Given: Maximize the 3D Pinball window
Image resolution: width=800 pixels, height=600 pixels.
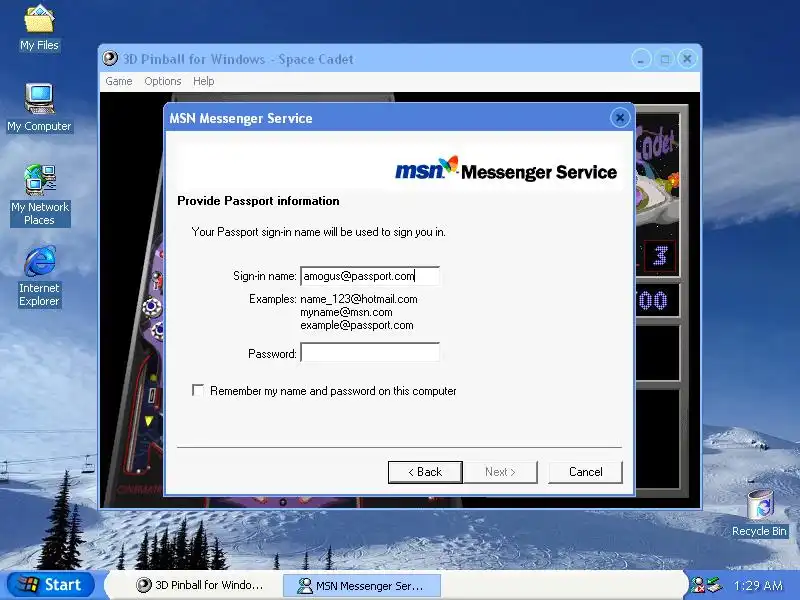Looking at the screenshot, I should click(x=664, y=59).
